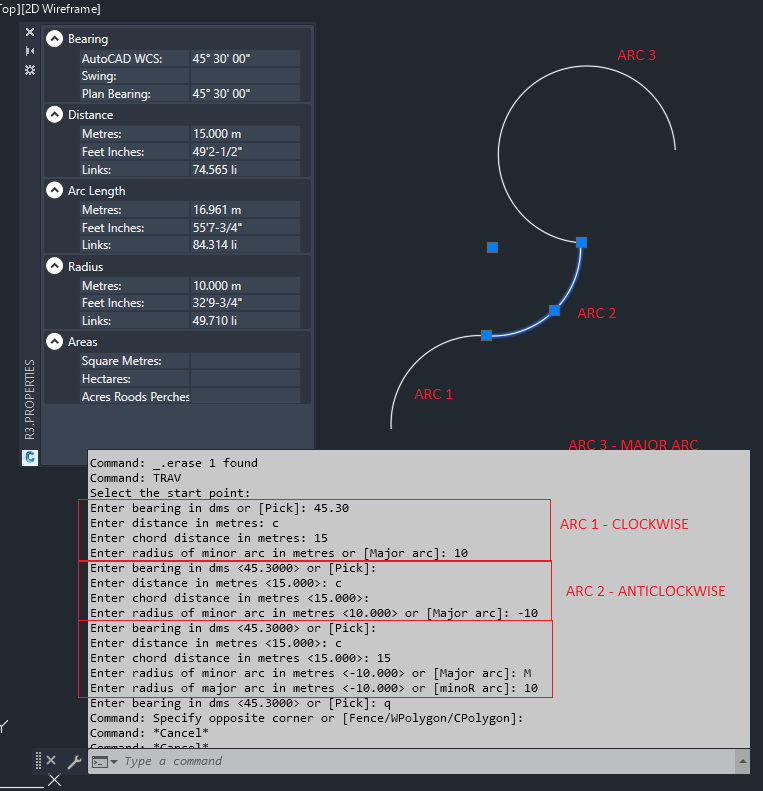Click the Plan Bearing value field
The width and height of the screenshot is (763, 791).
point(245,93)
